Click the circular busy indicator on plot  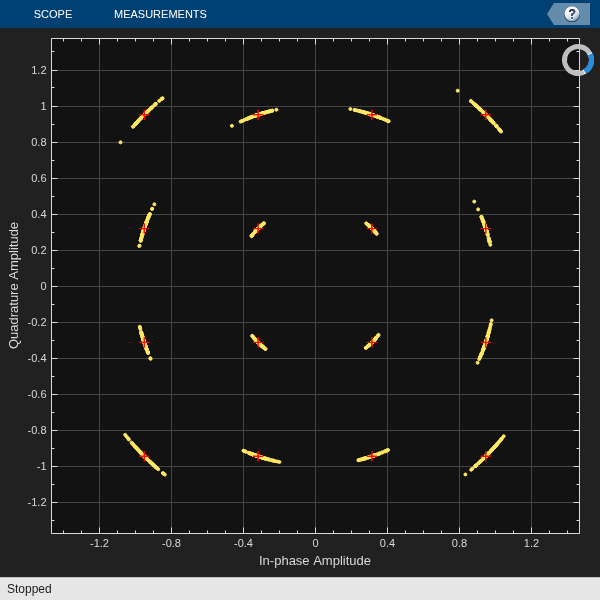click(x=578, y=60)
